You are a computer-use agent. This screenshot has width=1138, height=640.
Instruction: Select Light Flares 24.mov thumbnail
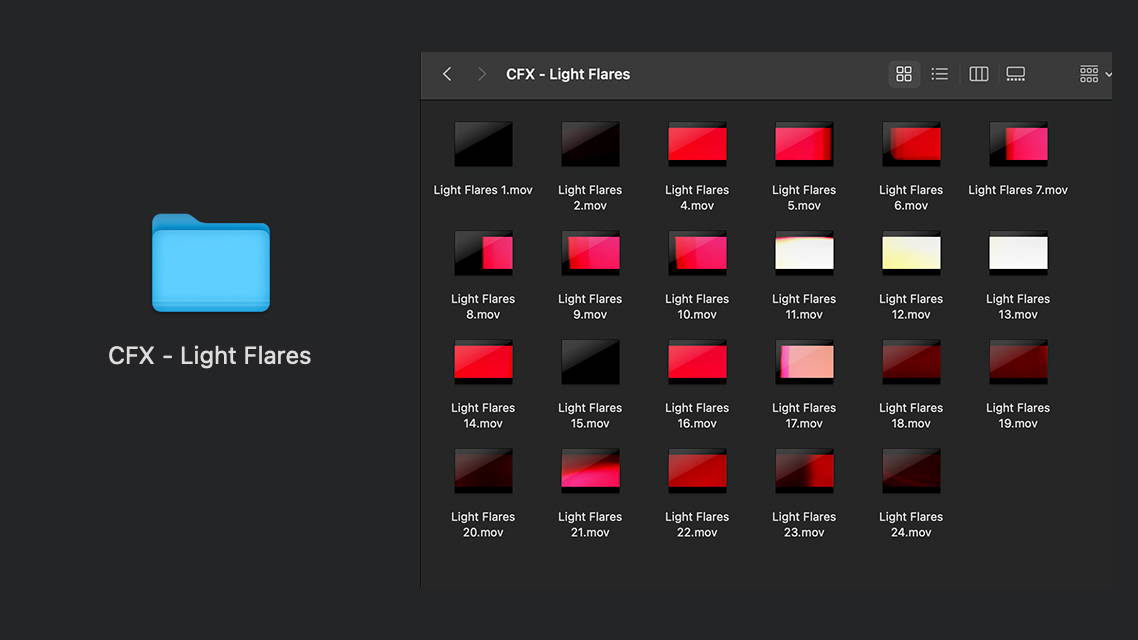point(911,471)
